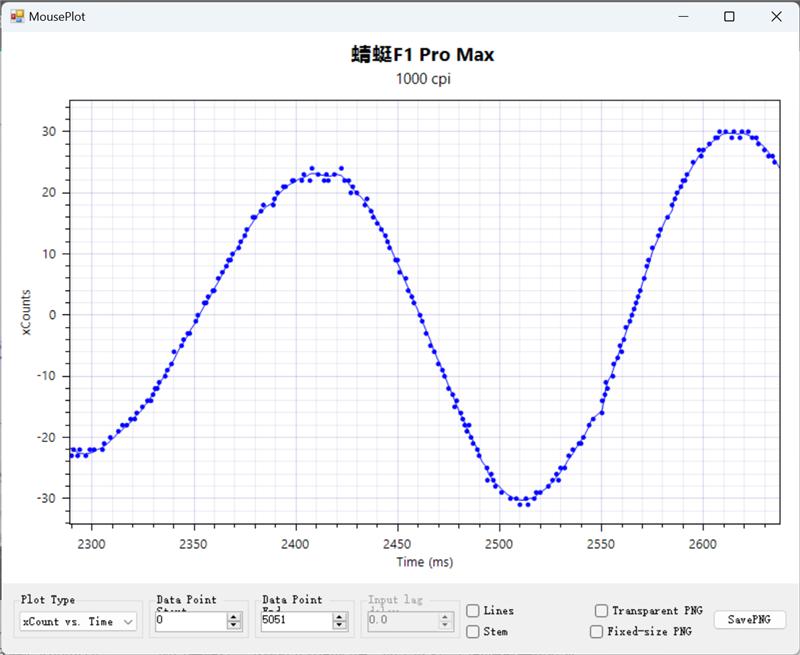Image resolution: width=800 pixels, height=655 pixels.
Task: Click the Data Point End field showing 5051
Action: pyautogui.click(x=296, y=621)
